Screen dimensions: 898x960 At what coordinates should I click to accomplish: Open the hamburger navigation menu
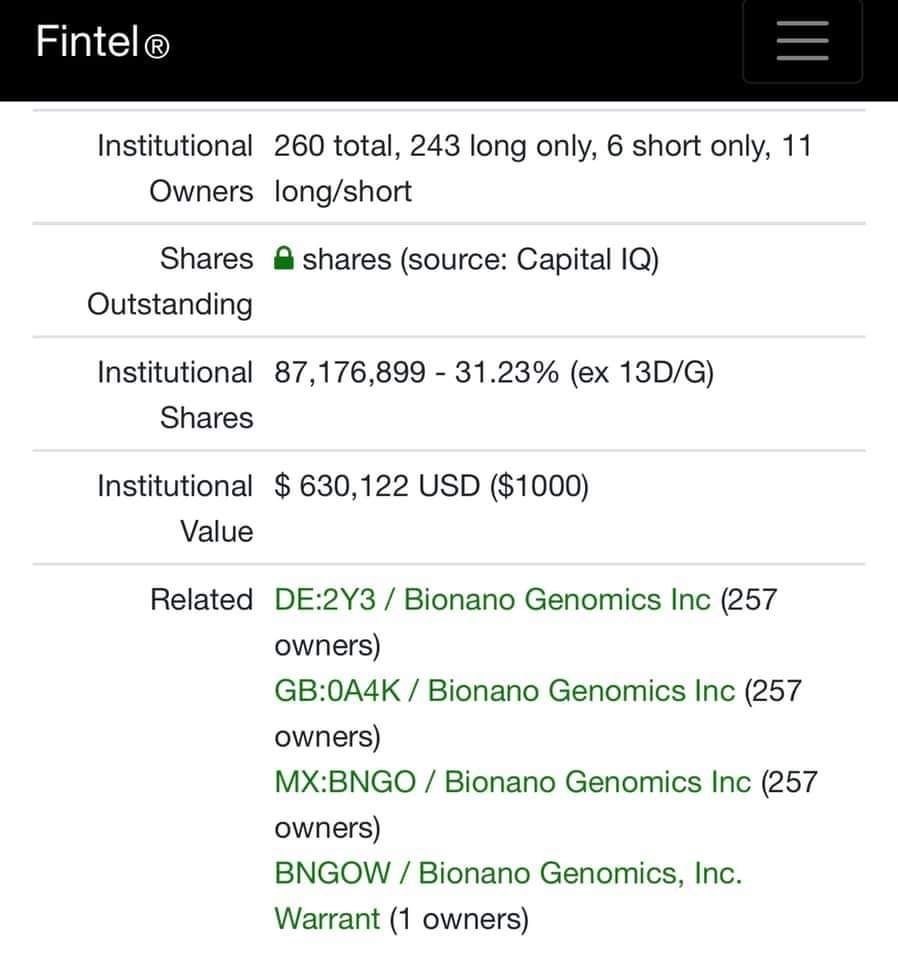click(x=803, y=40)
